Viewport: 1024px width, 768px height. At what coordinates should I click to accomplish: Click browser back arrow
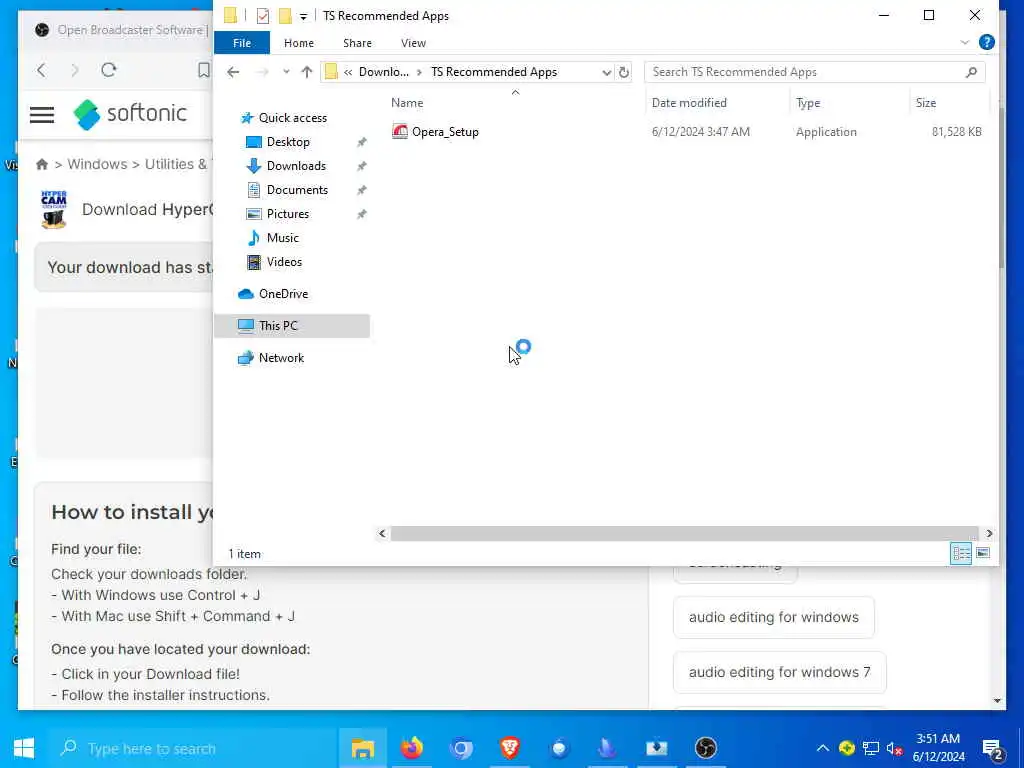[42, 70]
